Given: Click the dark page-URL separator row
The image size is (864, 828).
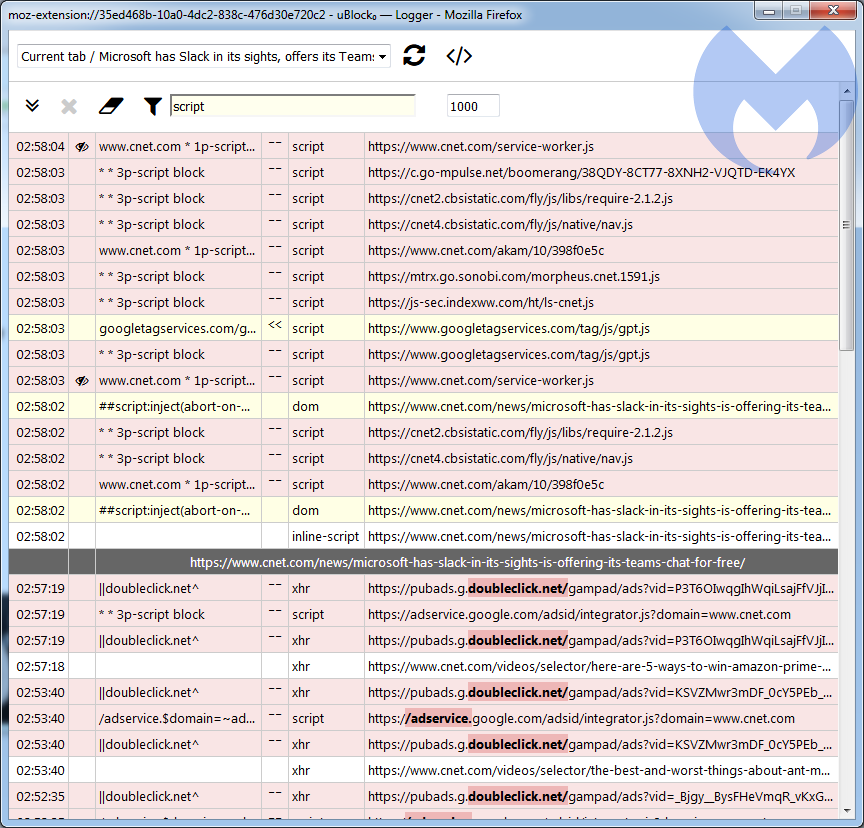Looking at the screenshot, I should [423, 562].
